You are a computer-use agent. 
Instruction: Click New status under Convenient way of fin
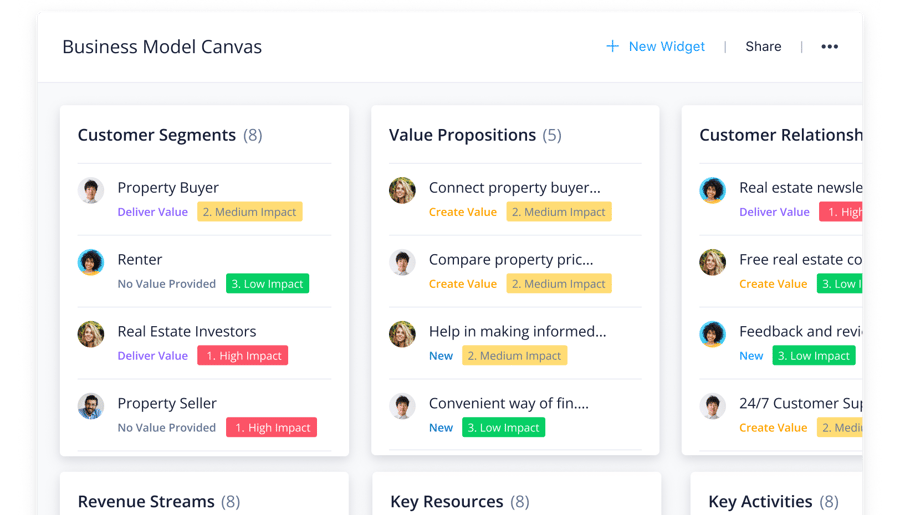[441, 427]
